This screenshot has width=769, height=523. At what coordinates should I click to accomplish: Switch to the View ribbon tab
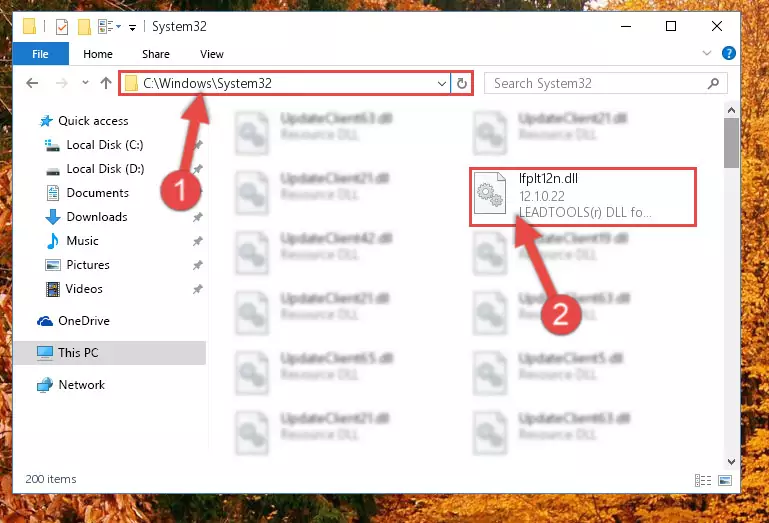click(x=212, y=54)
